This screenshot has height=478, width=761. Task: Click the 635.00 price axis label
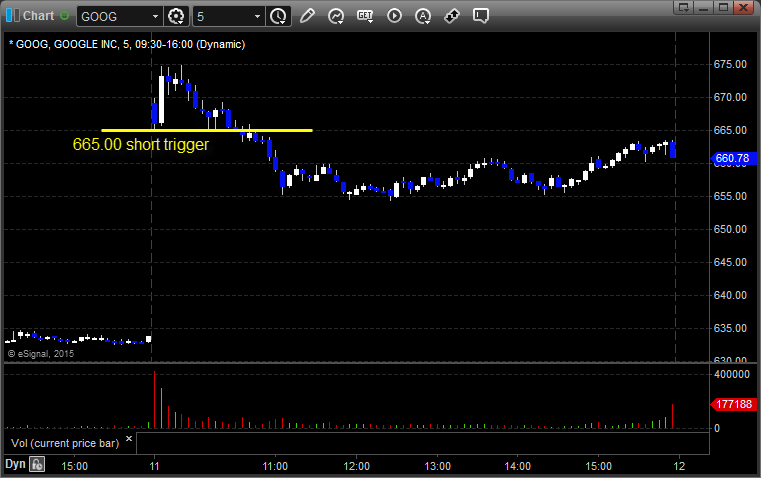[x=730, y=329]
